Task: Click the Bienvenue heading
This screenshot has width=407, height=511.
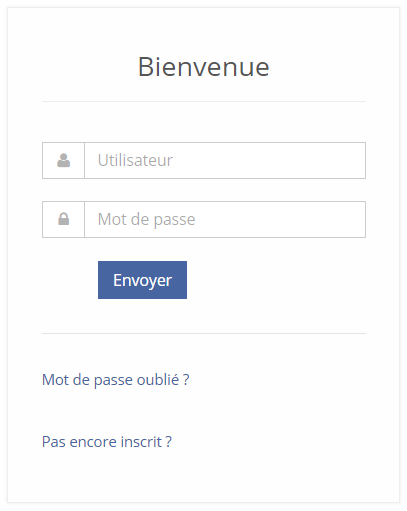Action: click(x=204, y=67)
